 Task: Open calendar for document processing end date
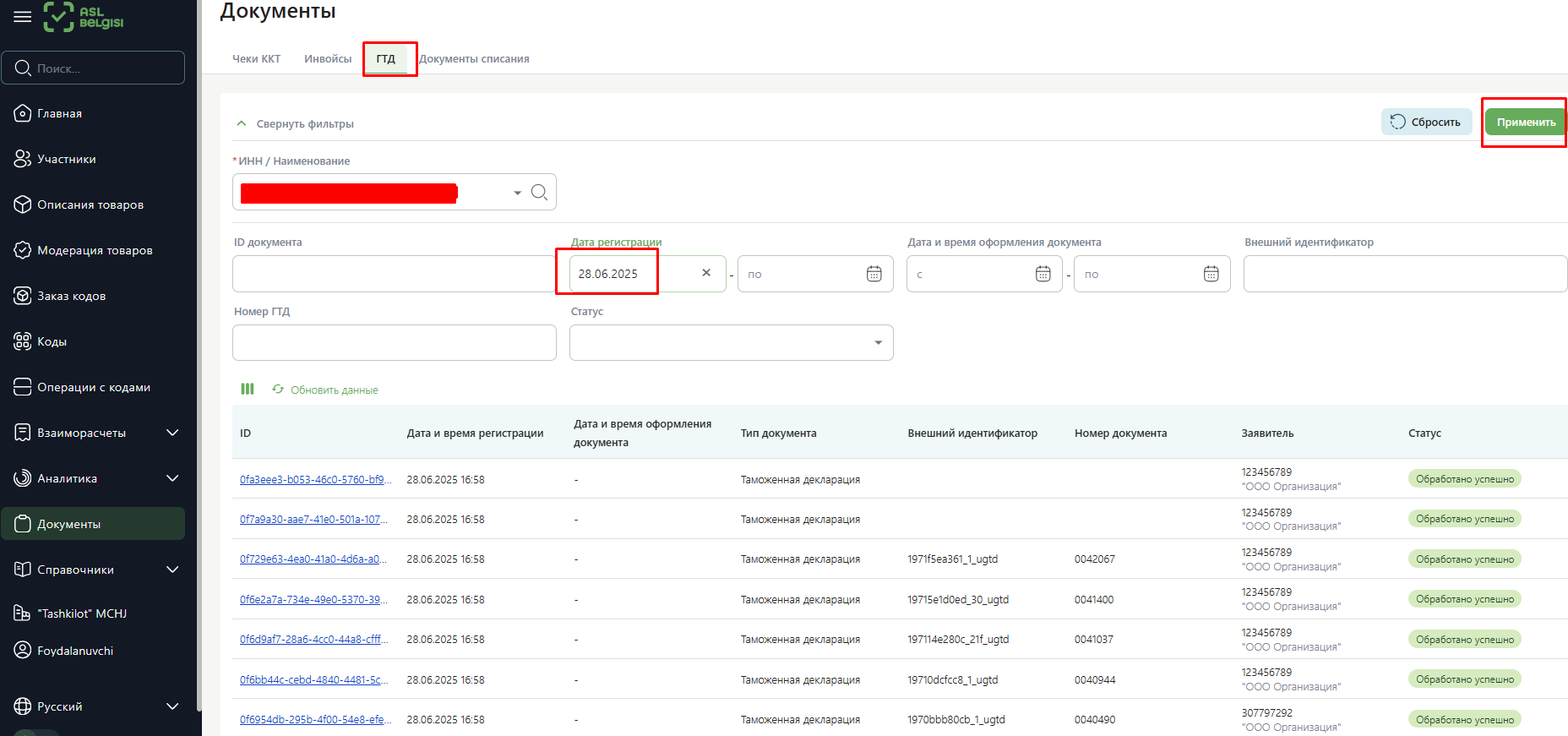coord(1211,274)
